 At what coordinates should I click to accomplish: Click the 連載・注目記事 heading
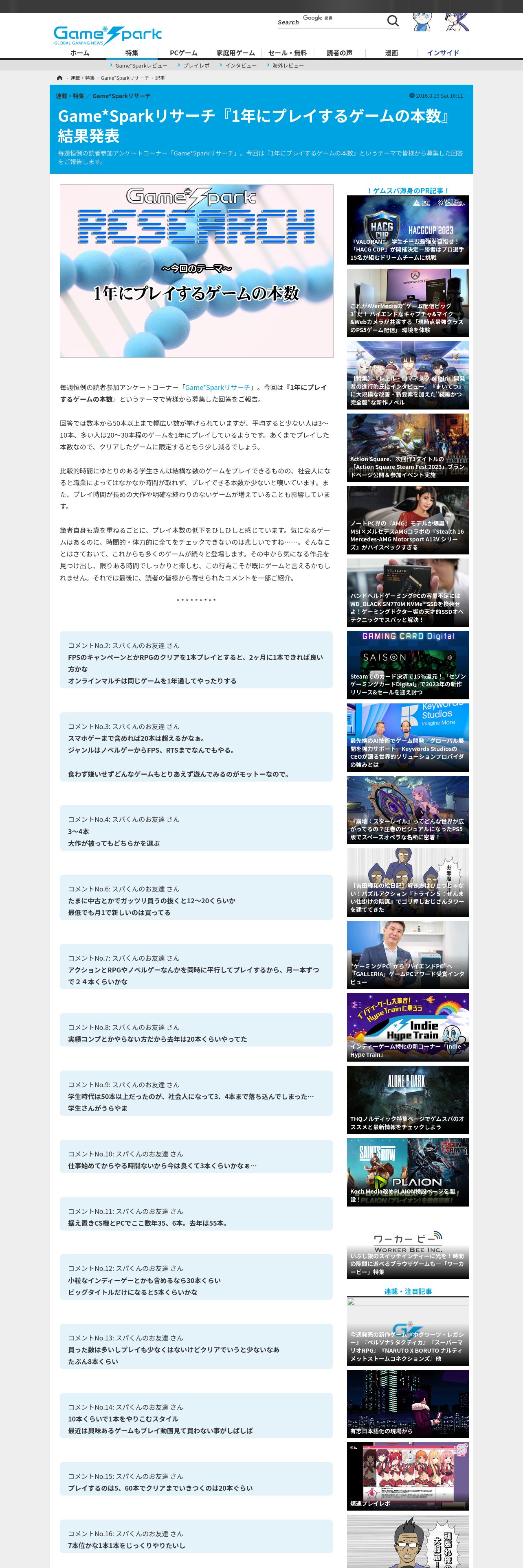pyautogui.click(x=408, y=1291)
